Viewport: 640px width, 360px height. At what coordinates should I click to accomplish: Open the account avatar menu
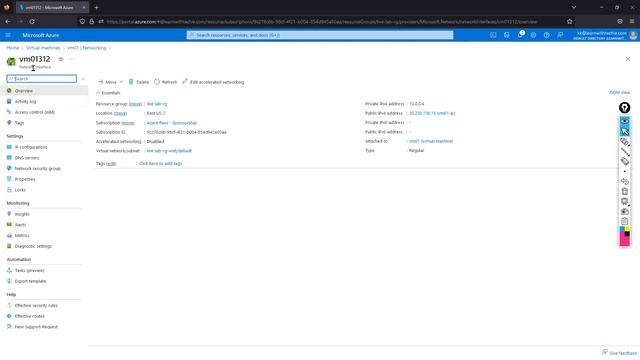pyautogui.click(x=633, y=35)
